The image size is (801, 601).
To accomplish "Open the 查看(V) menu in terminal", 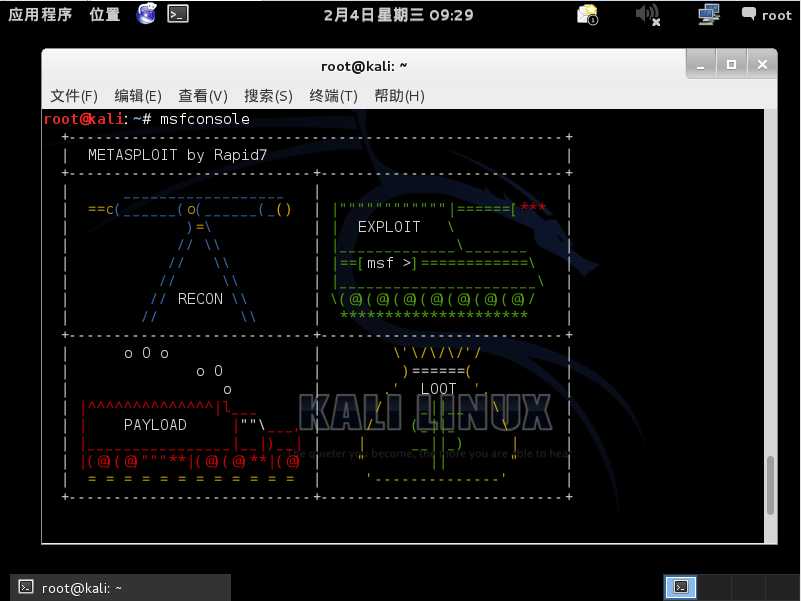I will coord(203,96).
